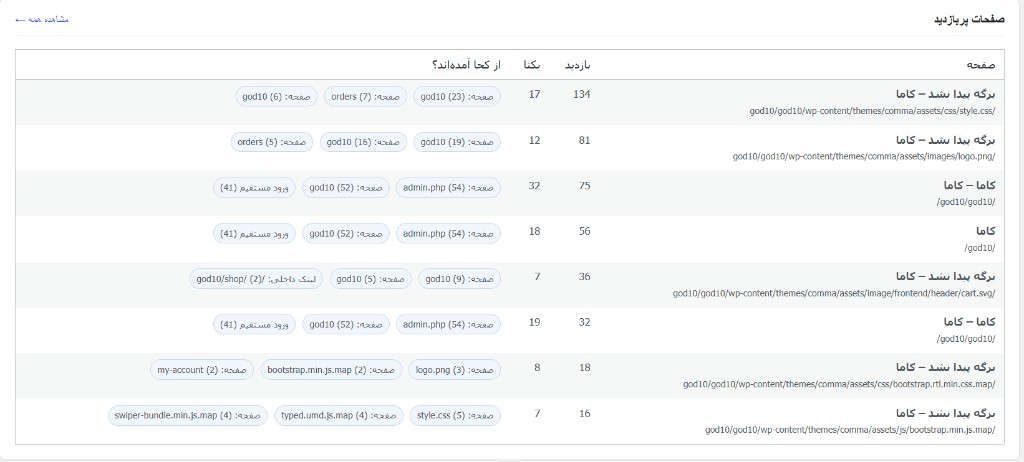Click the 'logo.png (3)' referrer badge
The height and width of the screenshot is (462, 1024).
455,370
